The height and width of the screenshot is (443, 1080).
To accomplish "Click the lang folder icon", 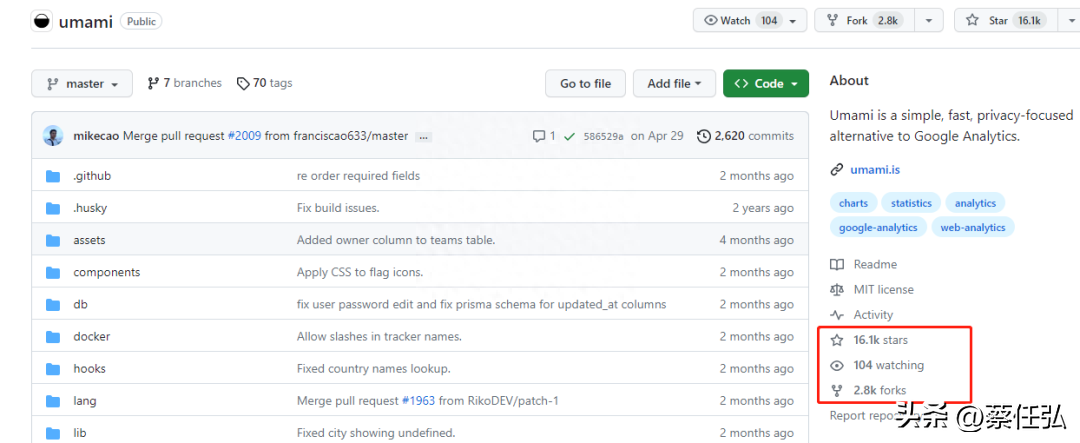I will [x=53, y=401].
